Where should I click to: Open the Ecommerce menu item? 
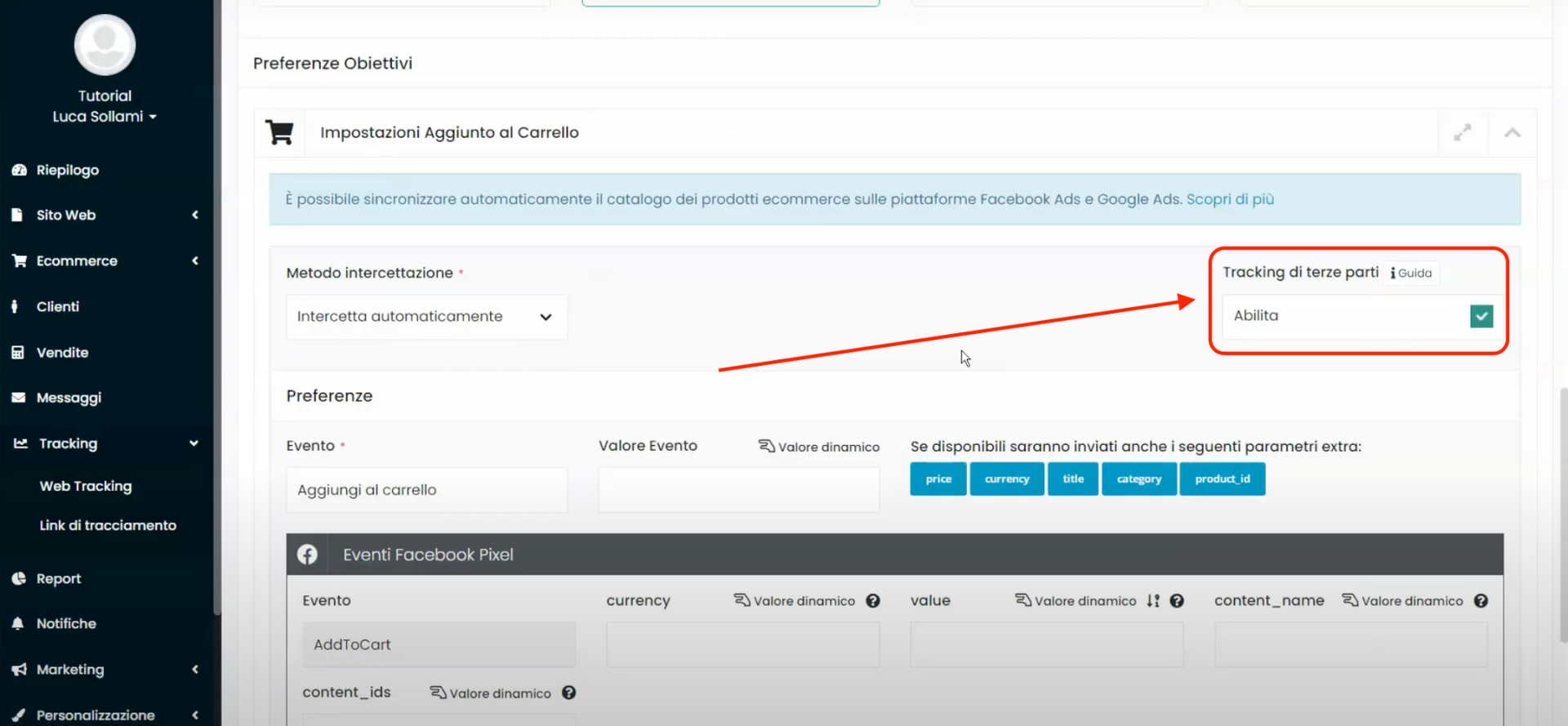pyautogui.click(x=77, y=261)
